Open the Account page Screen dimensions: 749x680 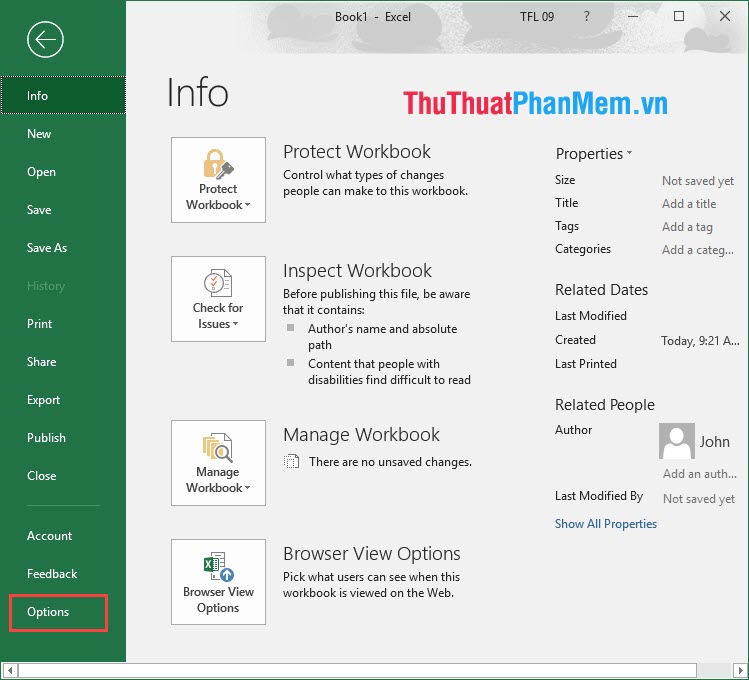pos(63,536)
